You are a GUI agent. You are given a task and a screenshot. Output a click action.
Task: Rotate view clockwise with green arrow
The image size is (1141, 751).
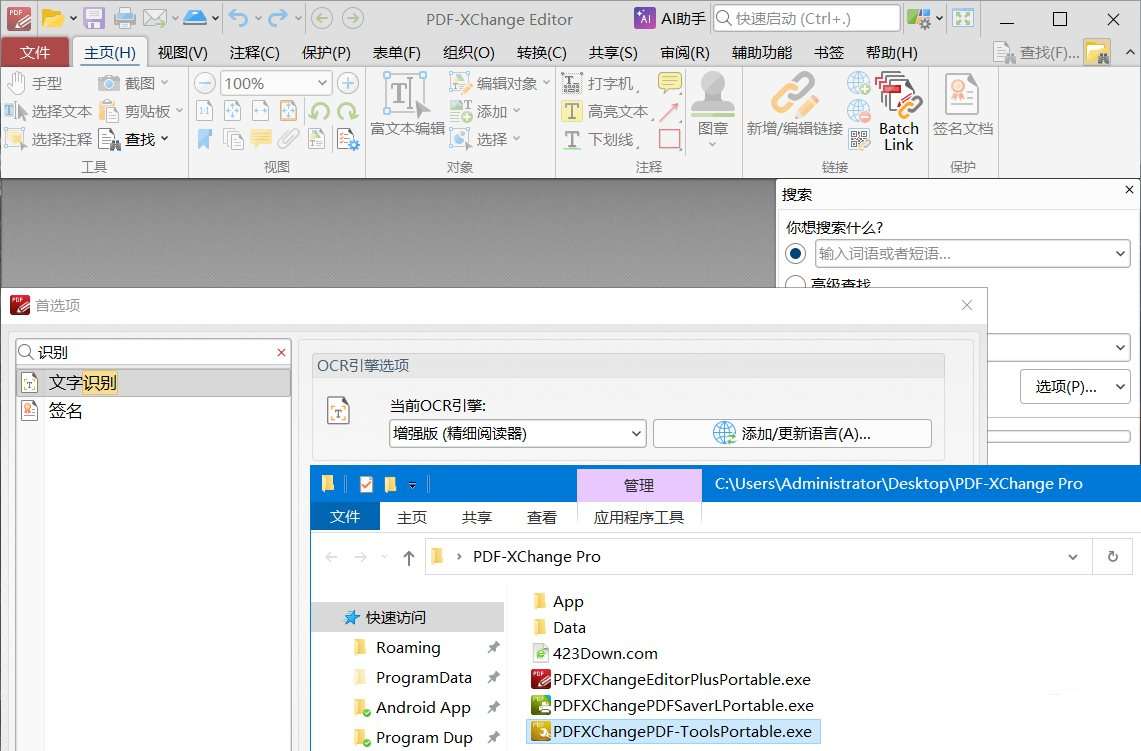[348, 111]
